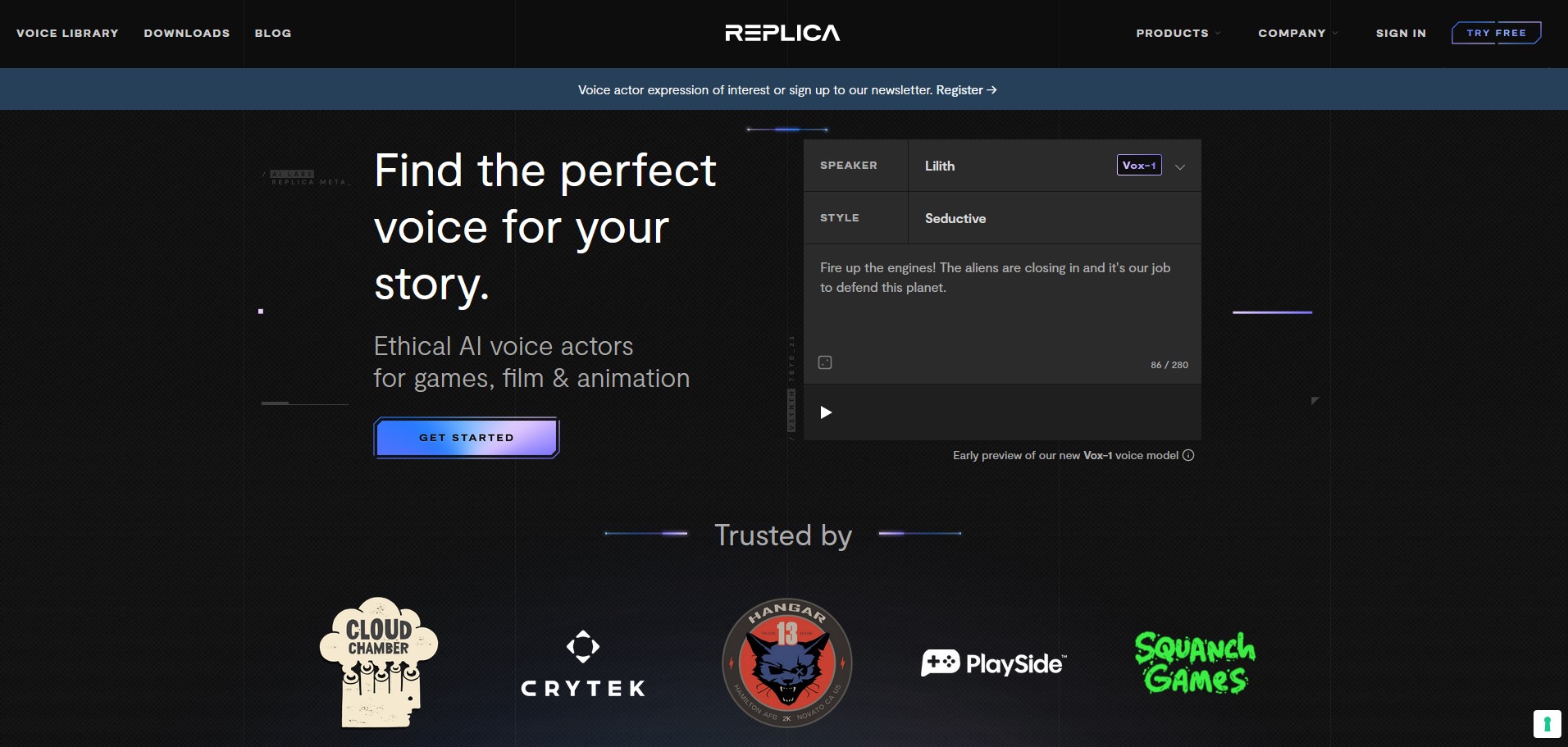Viewport: 1568px width, 747px height.
Task: Click Sign In
Action: point(1401,33)
